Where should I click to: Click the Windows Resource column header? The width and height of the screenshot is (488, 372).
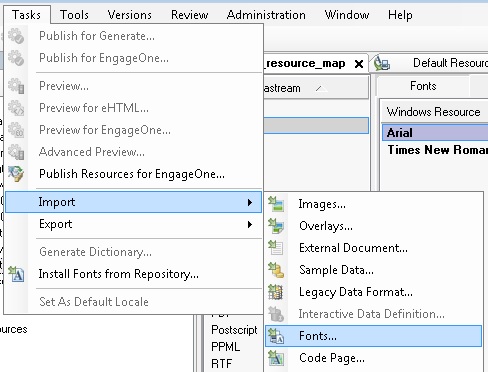435,112
